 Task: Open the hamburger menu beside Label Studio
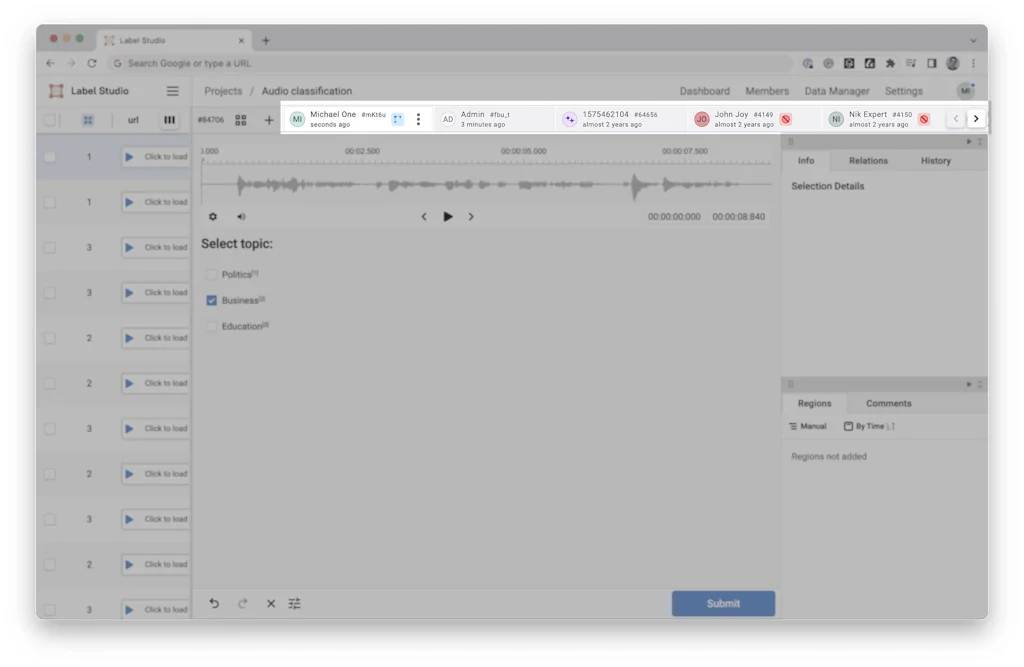(172, 91)
